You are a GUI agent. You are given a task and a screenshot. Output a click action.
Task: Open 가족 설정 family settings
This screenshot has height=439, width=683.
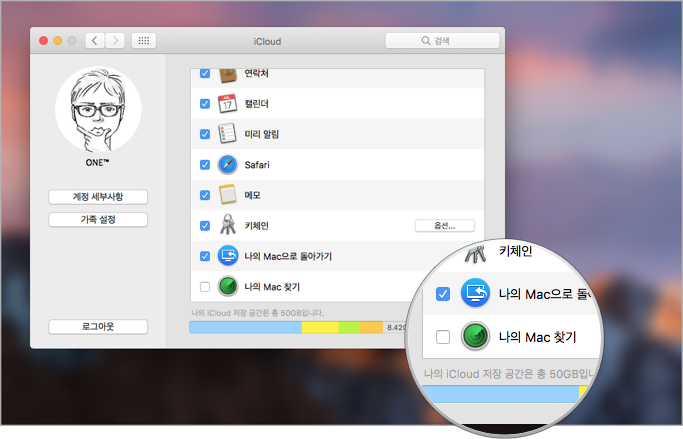[98, 220]
